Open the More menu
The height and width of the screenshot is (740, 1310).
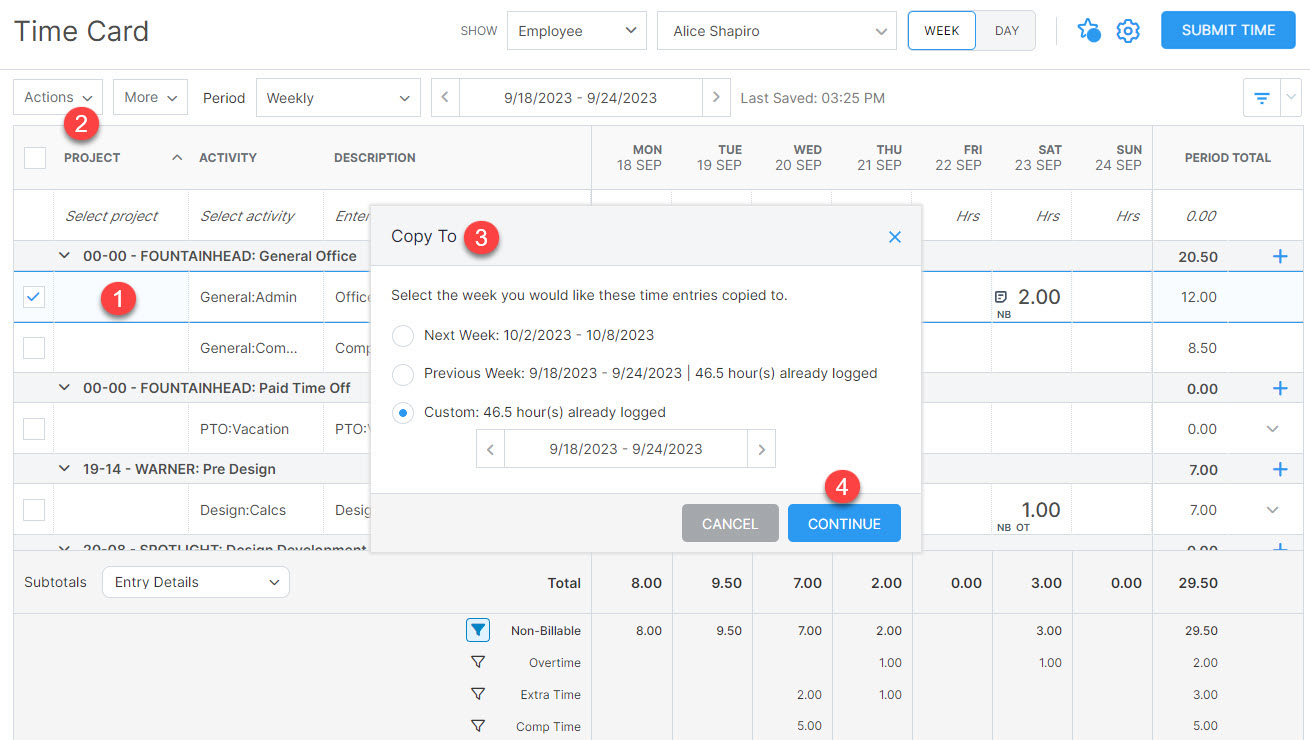tap(149, 97)
